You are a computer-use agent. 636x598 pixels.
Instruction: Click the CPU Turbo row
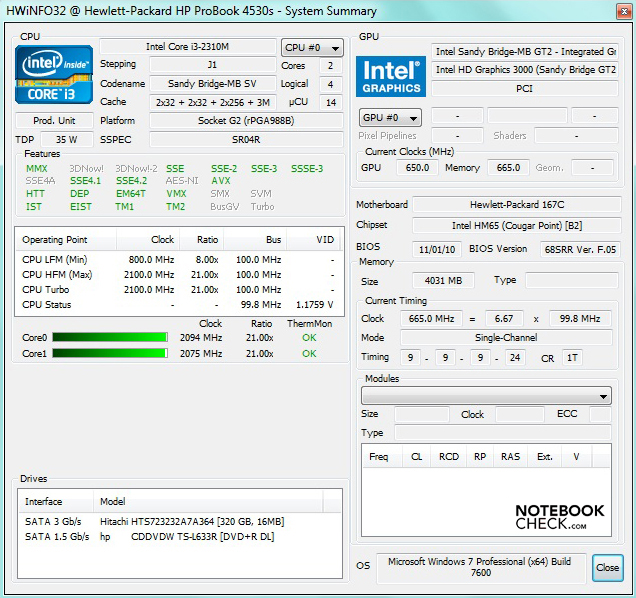click(179, 290)
